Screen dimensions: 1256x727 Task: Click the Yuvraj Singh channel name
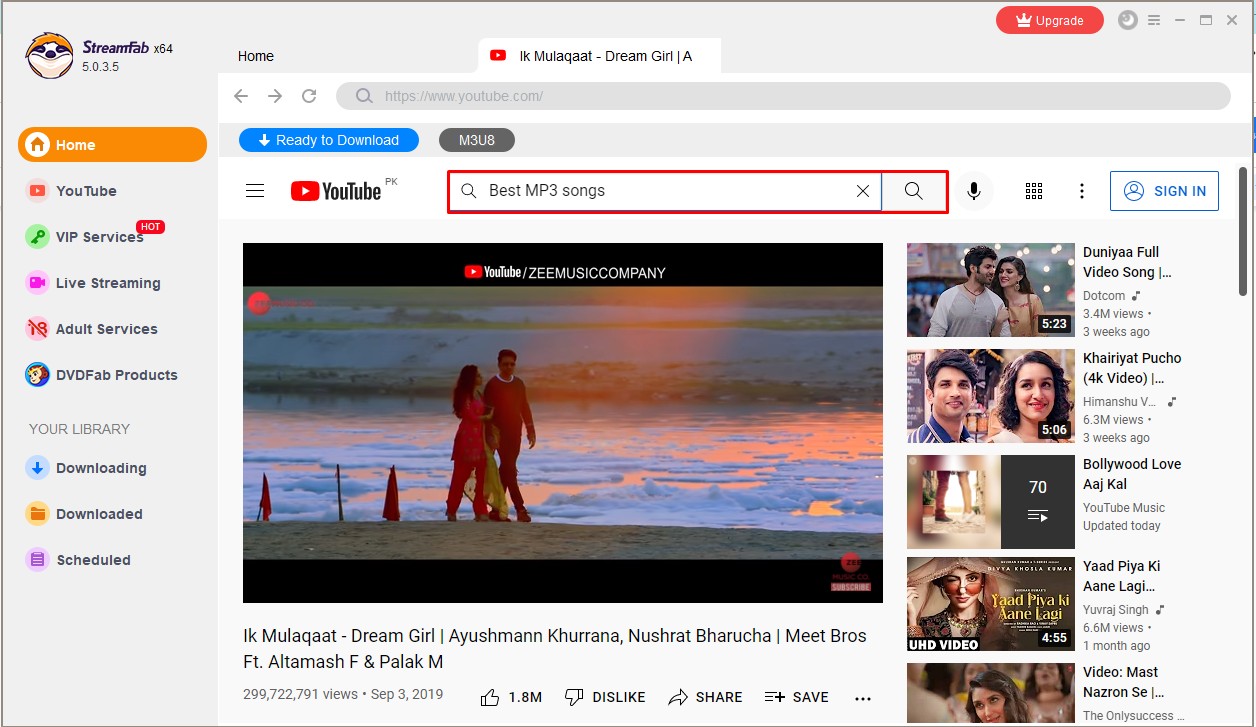click(x=1116, y=609)
